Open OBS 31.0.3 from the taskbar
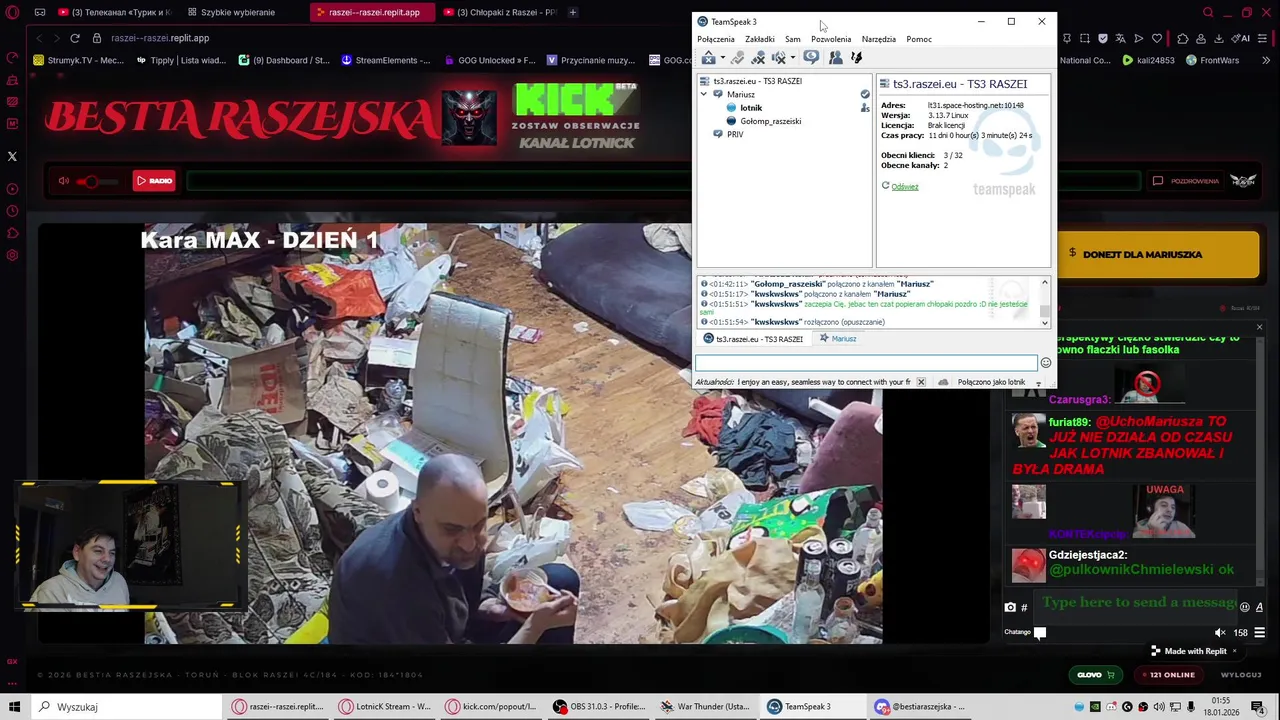The height and width of the screenshot is (720, 1280). (x=600, y=707)
